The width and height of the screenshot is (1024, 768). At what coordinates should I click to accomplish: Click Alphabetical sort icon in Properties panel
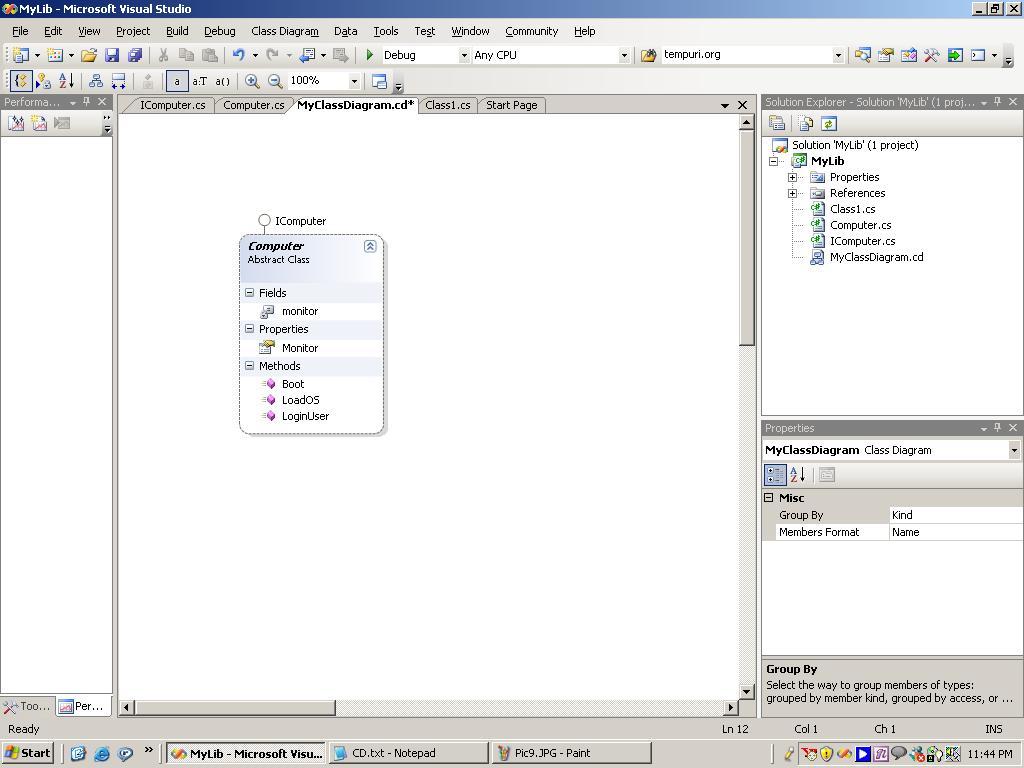coord(797,475)
